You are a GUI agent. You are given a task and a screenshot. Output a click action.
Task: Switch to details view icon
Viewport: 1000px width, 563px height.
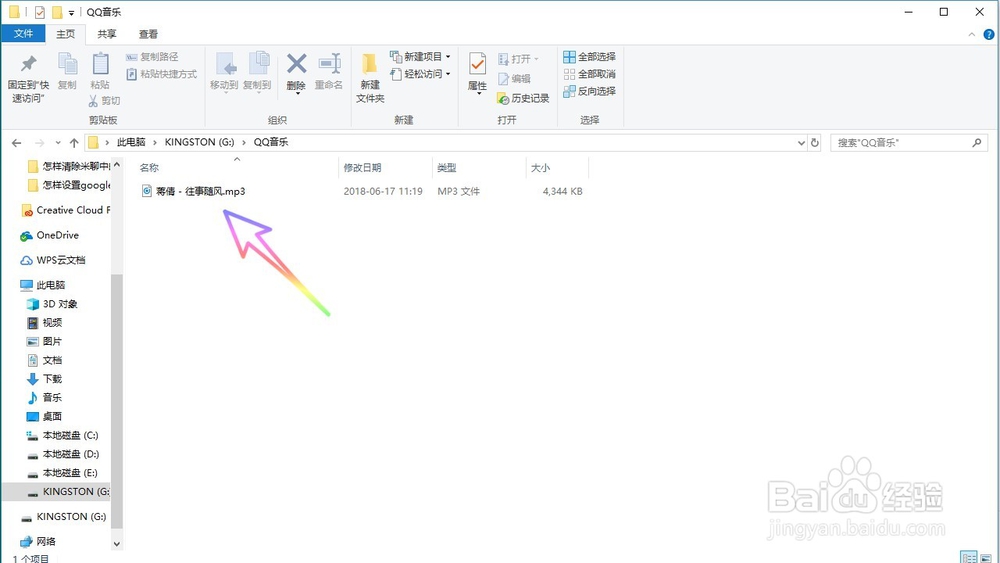[x=969, y=557]
